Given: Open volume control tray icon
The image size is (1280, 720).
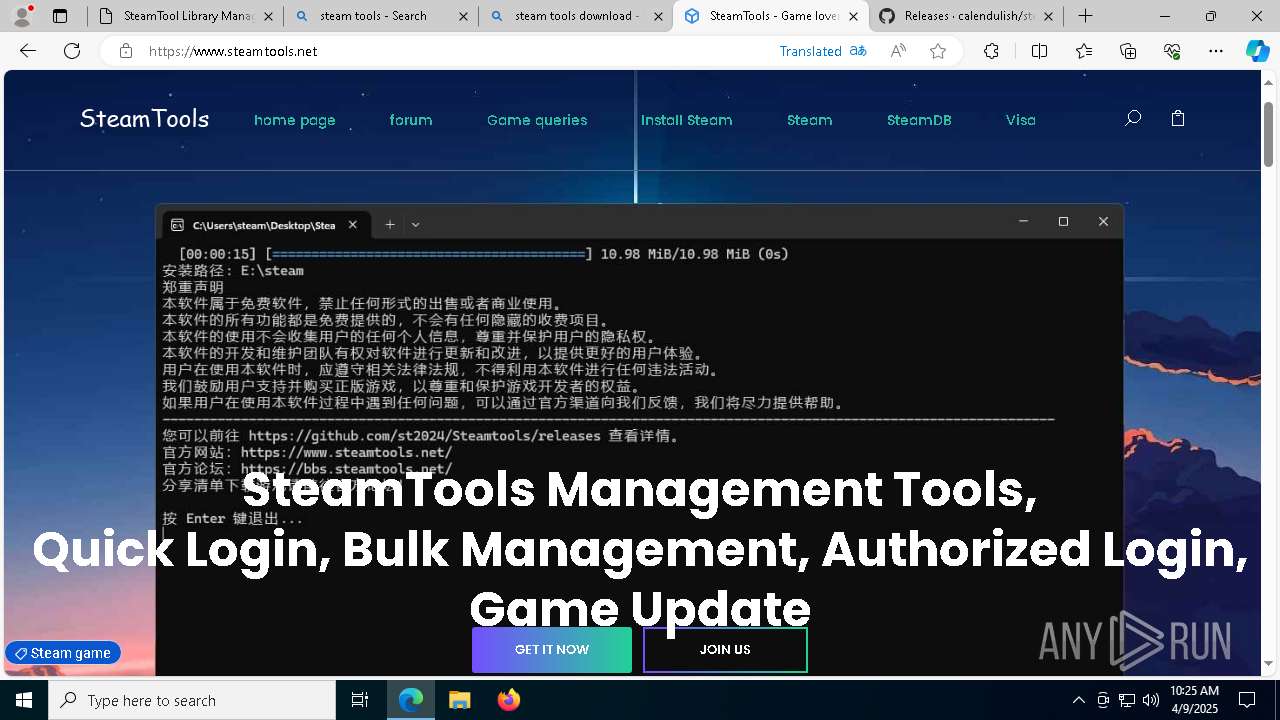Looking at the screenshot, I should [x=1151, y=700].
